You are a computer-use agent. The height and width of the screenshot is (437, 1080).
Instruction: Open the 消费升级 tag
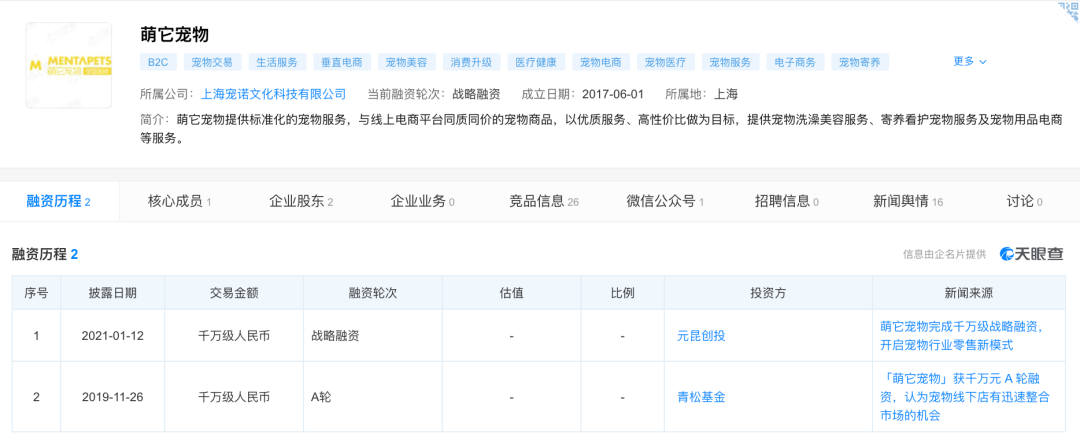tap(471, 62)
